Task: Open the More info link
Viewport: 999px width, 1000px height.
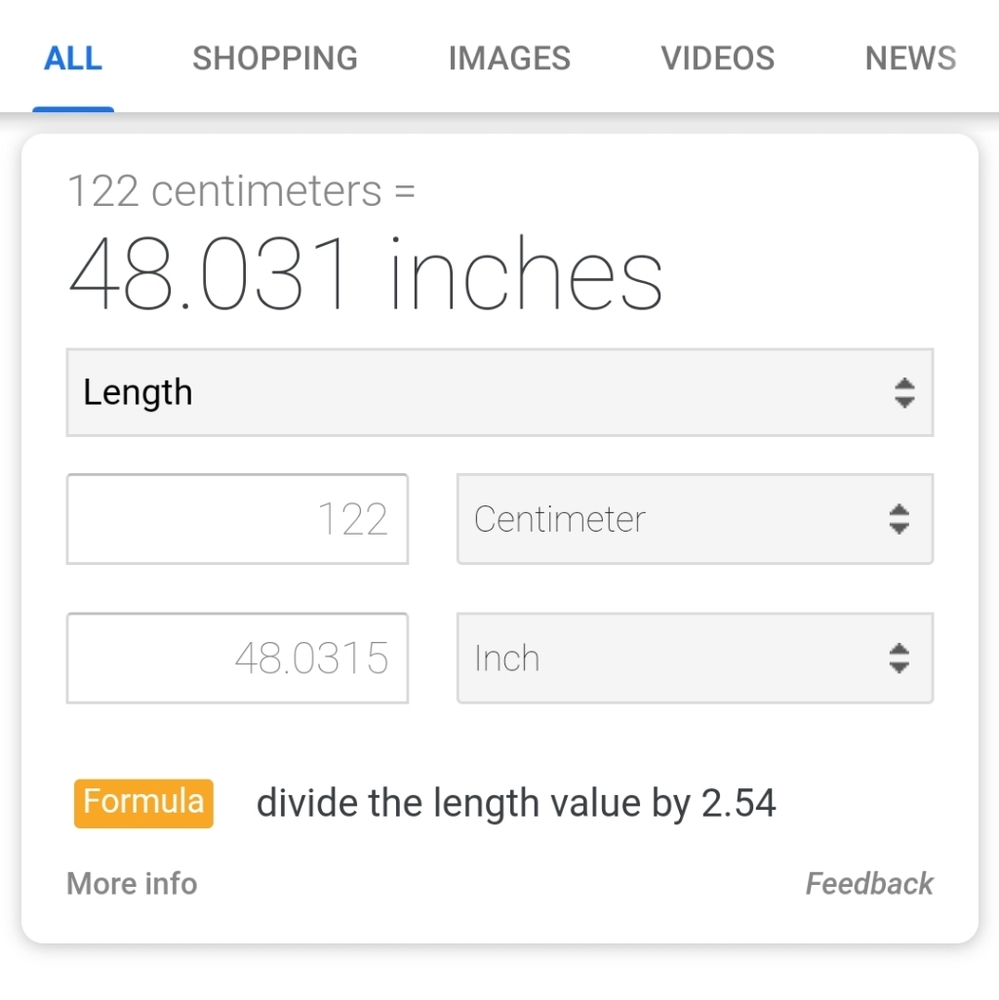Action: 132,884
